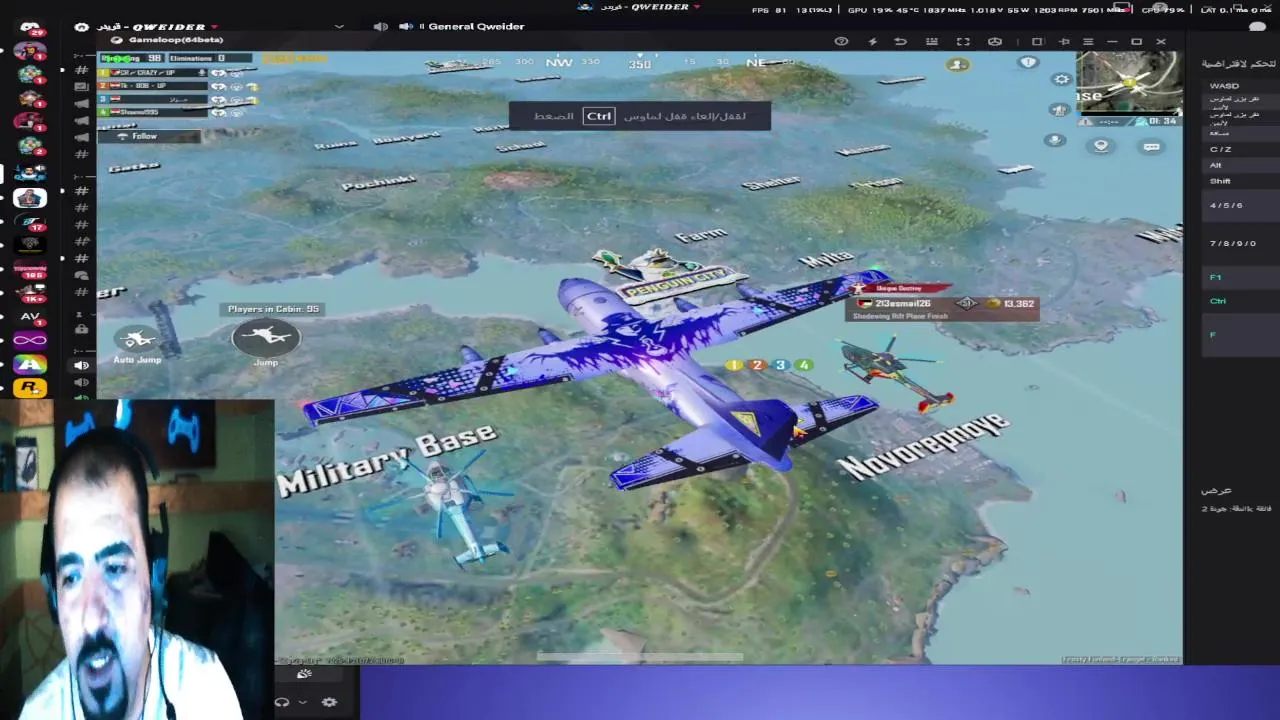Toggle Discord headphones deafen icon
1280x720 pixels.
pos(282,702)
